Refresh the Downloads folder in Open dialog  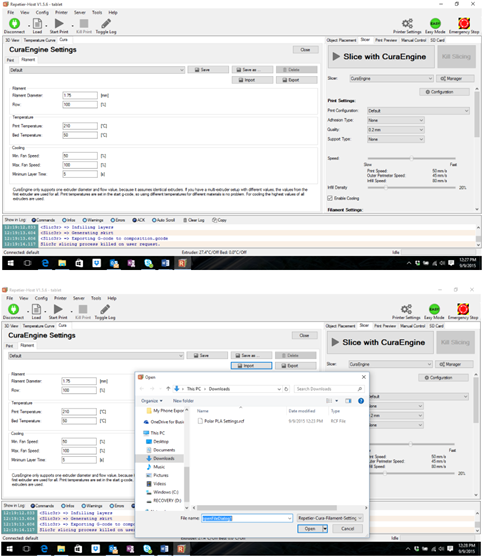(x=286, y=389)
